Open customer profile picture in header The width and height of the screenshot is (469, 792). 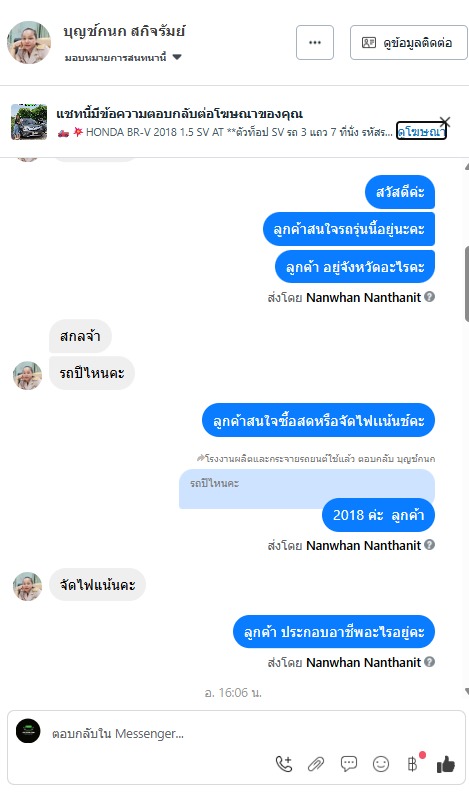pyautogui.click(x=29, y=42)
